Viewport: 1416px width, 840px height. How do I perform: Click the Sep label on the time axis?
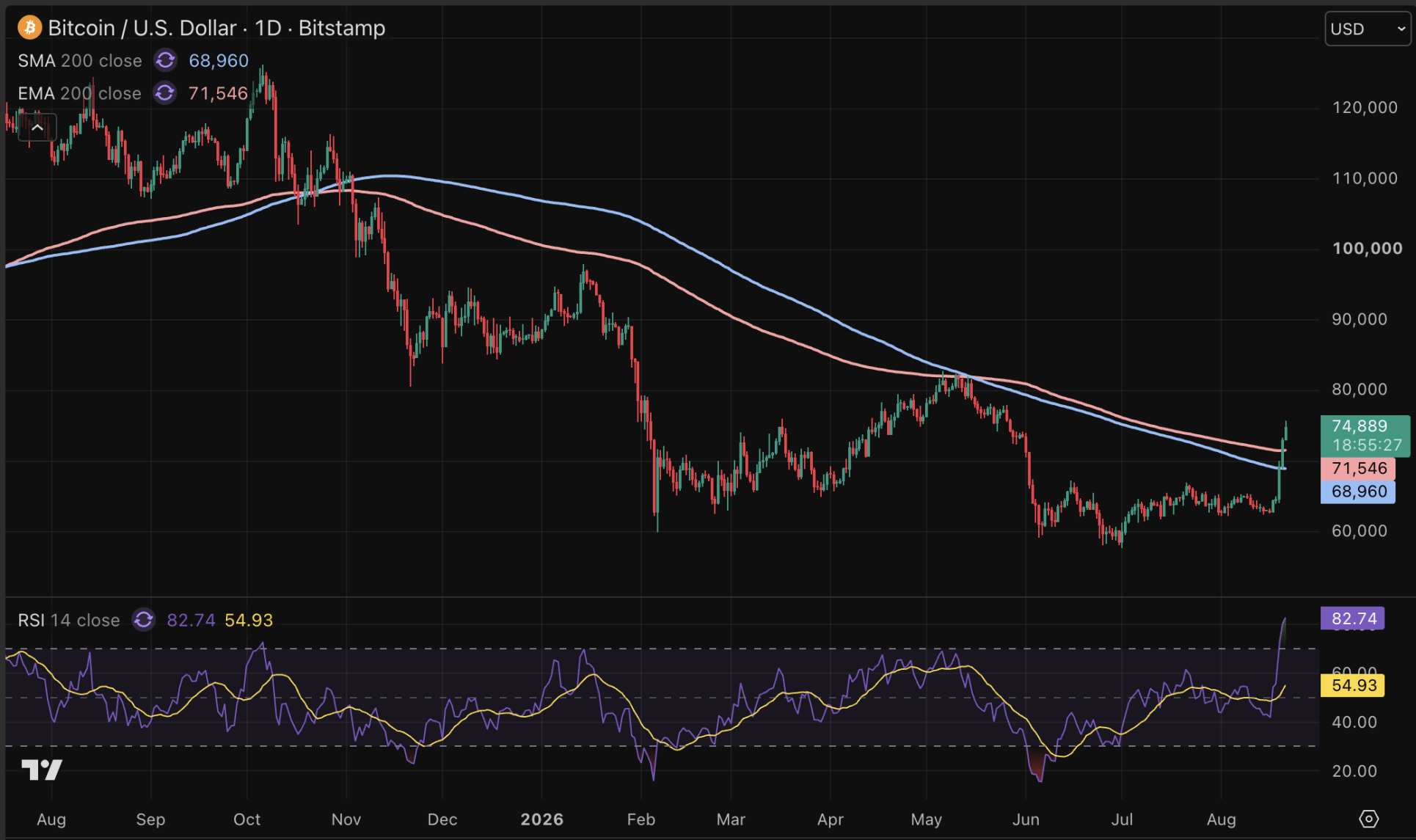(150, 819)
